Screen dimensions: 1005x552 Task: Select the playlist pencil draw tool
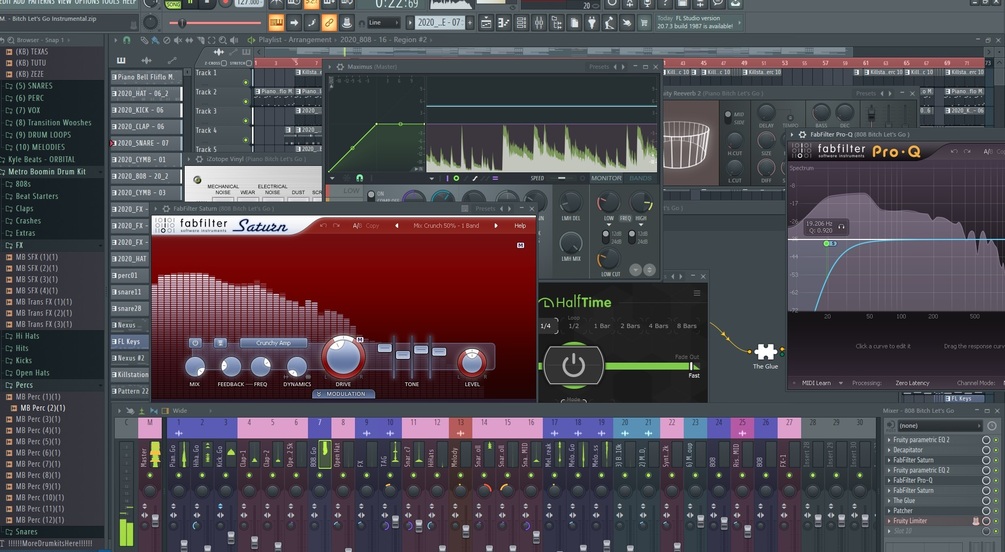pos(145,40)
